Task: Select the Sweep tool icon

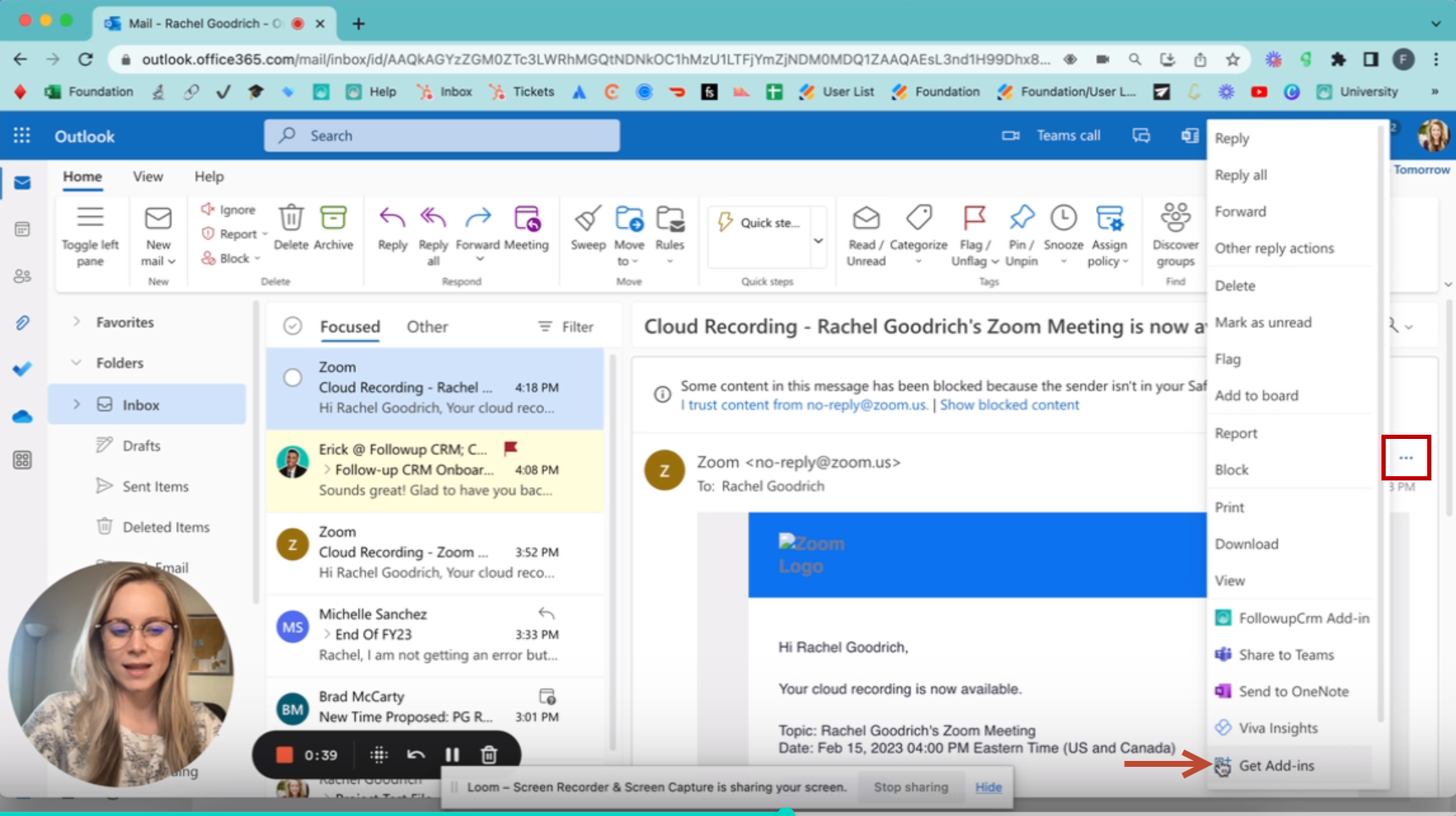Action: pos(587,223)
